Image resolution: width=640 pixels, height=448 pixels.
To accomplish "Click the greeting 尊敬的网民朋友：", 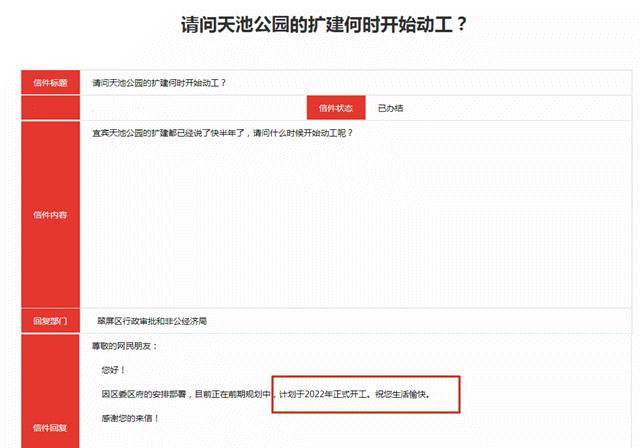I will click(x=124, y=346).
